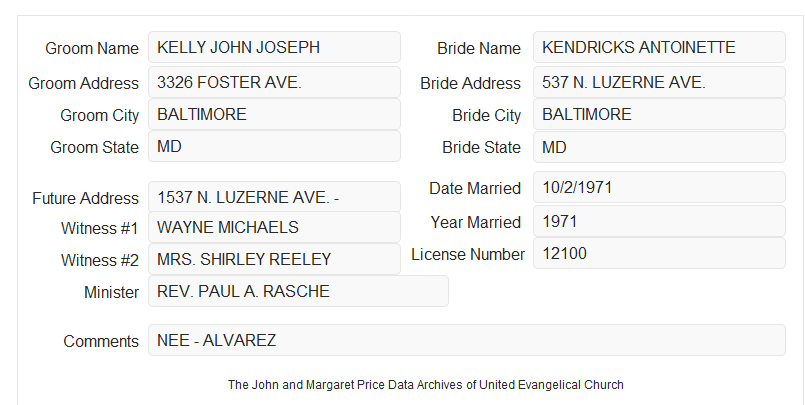Click Witness #1 field with Wayne Michaels

[274, 227]
